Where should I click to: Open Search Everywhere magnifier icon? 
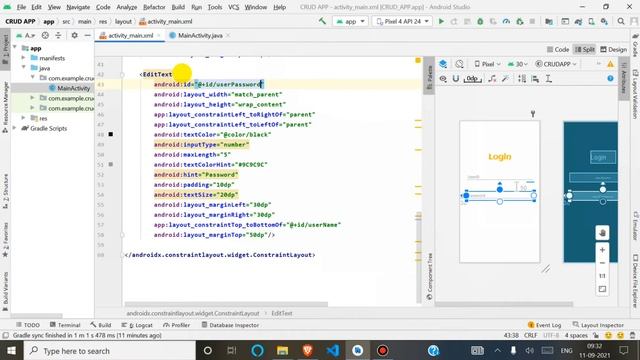(621, 21)
